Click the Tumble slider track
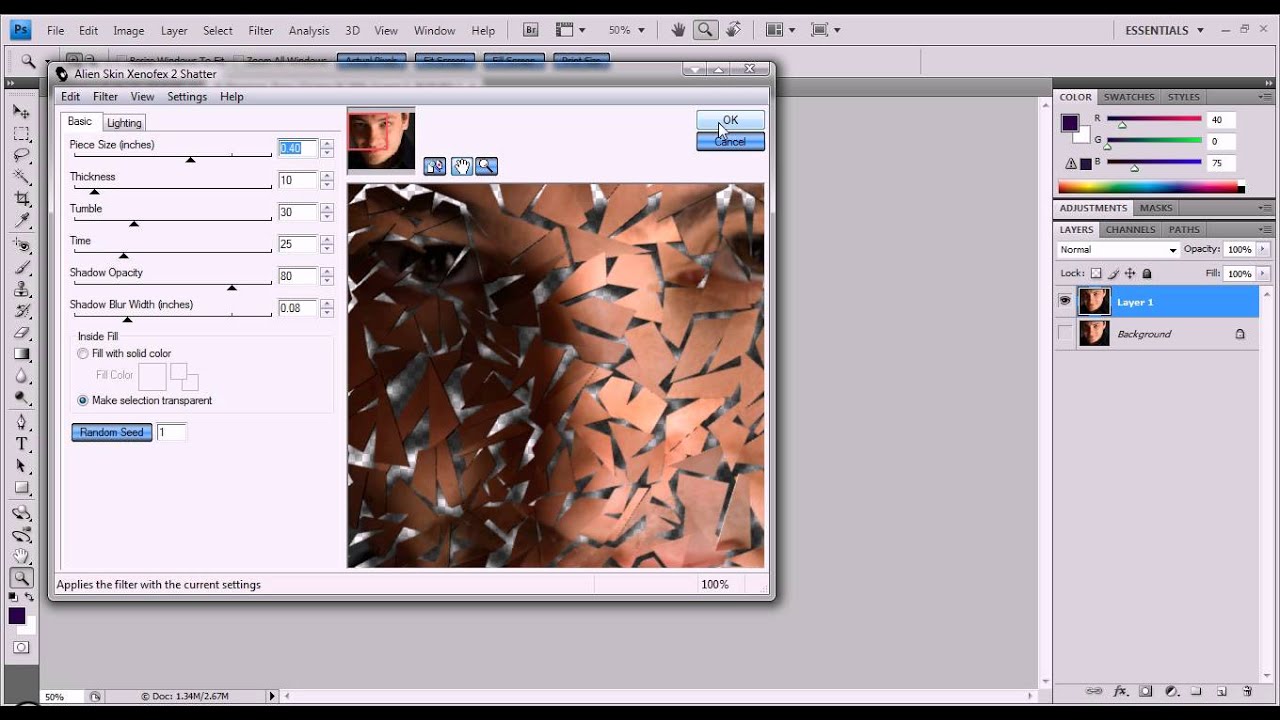Screen dimensions: 1280x720 click(x=171, y=220)
